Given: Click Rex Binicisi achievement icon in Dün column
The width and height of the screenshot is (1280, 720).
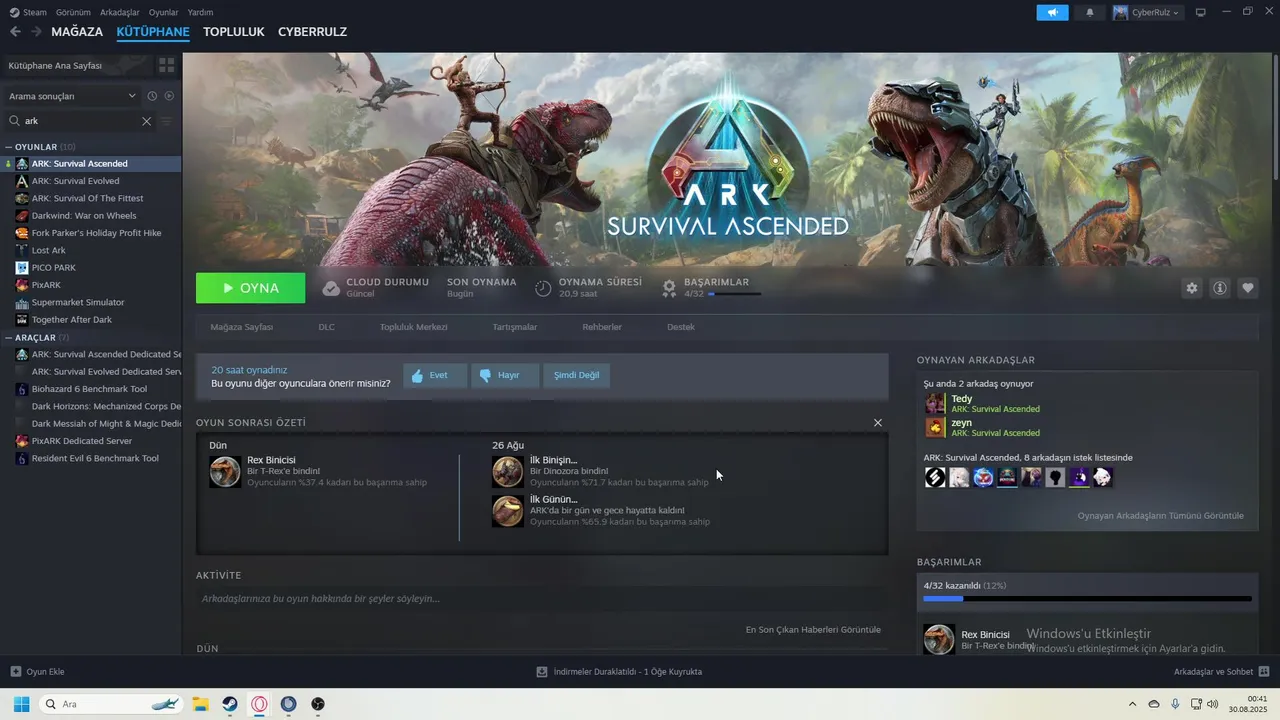Looking at the screenshot, I should [x=225, y=471].
